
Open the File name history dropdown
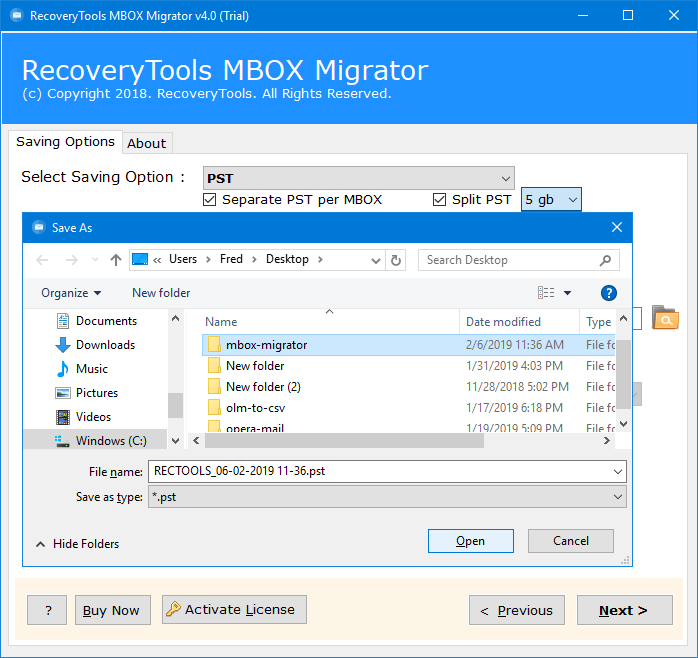617,471
